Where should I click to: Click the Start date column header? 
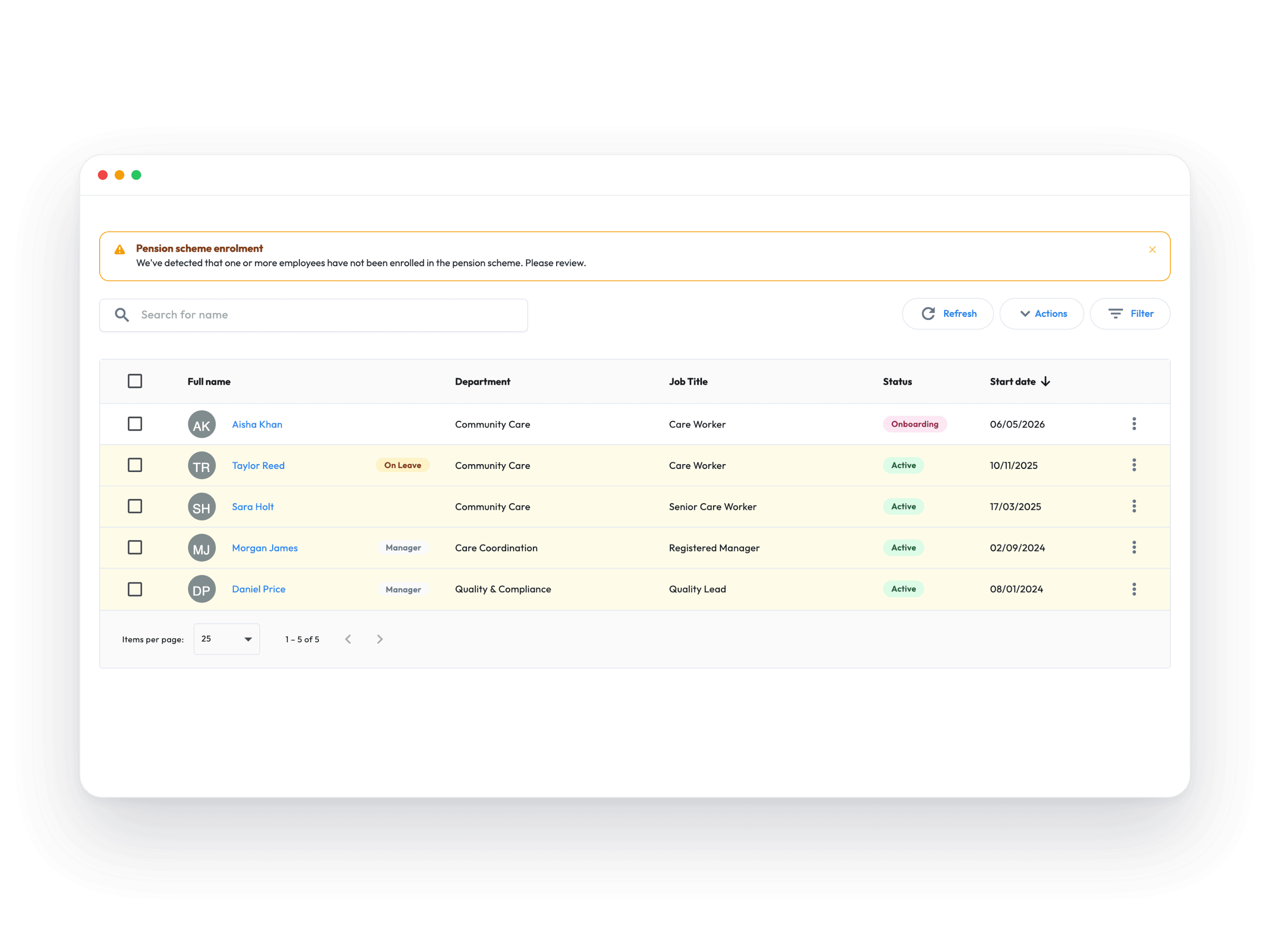pos(1013,382)
